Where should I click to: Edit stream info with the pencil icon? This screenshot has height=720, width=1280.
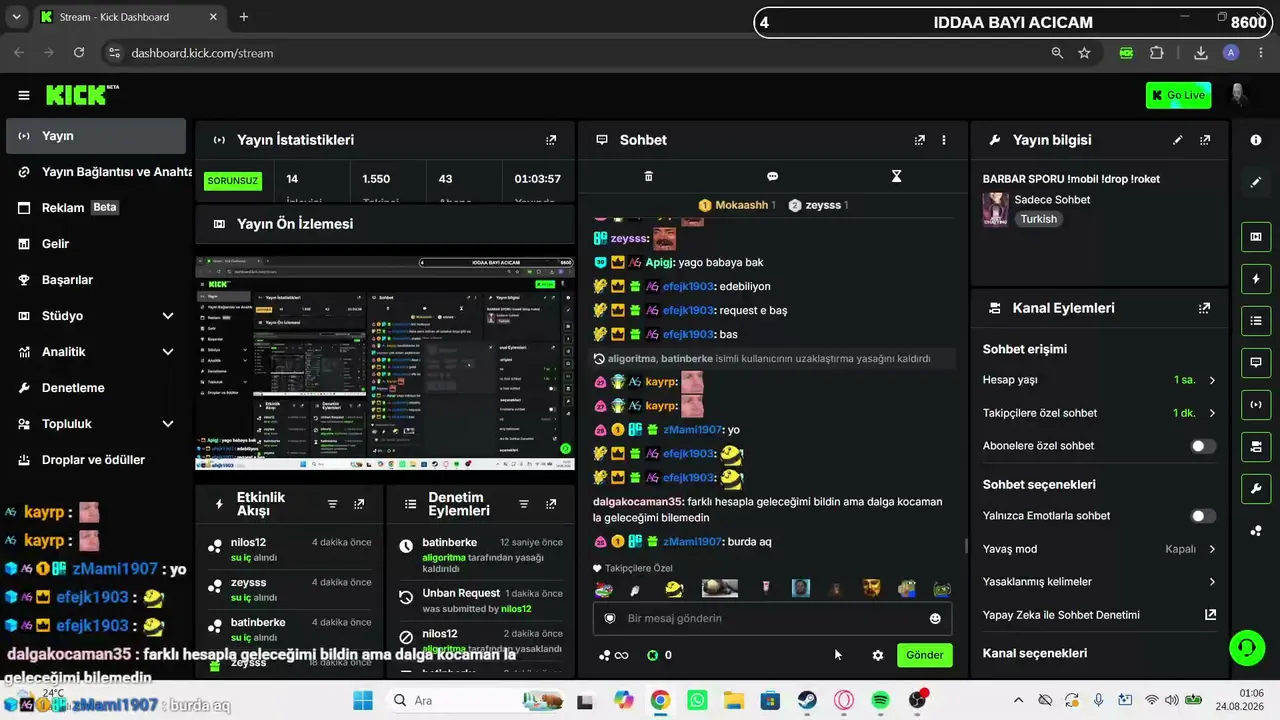(1178, 140)
